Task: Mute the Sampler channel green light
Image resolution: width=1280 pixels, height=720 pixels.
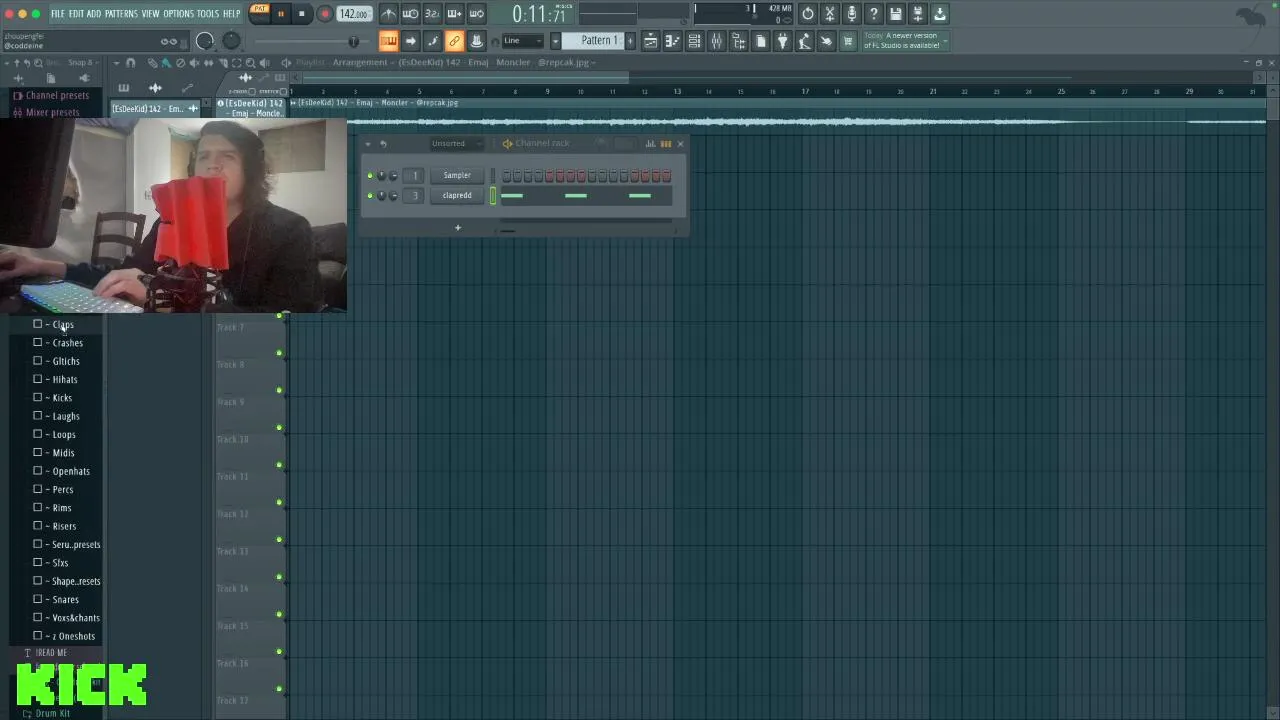Action: point(370,176)
